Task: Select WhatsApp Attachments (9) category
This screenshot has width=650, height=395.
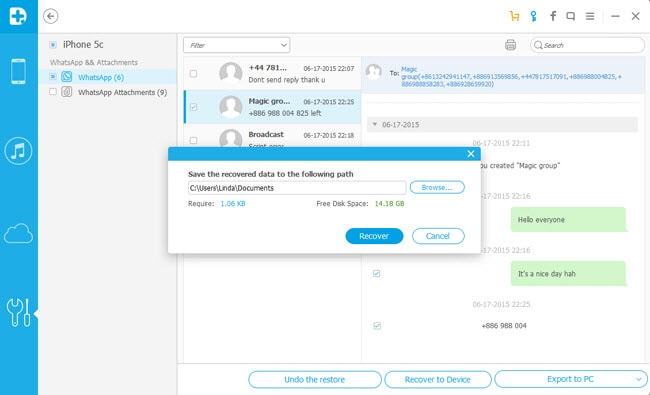Action: (122, 92)
